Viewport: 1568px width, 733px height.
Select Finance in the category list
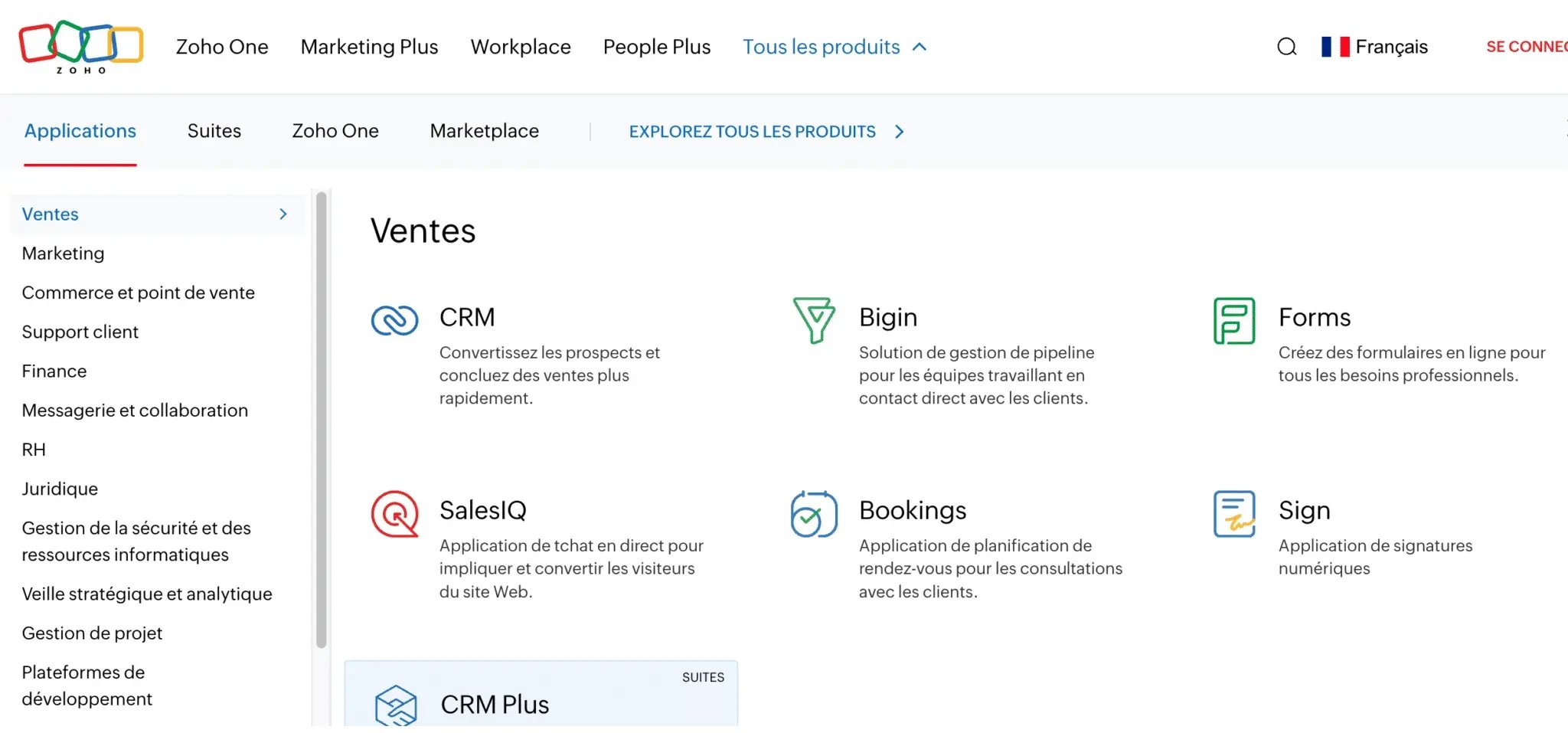pyautogui.click(x=54, y=371)
